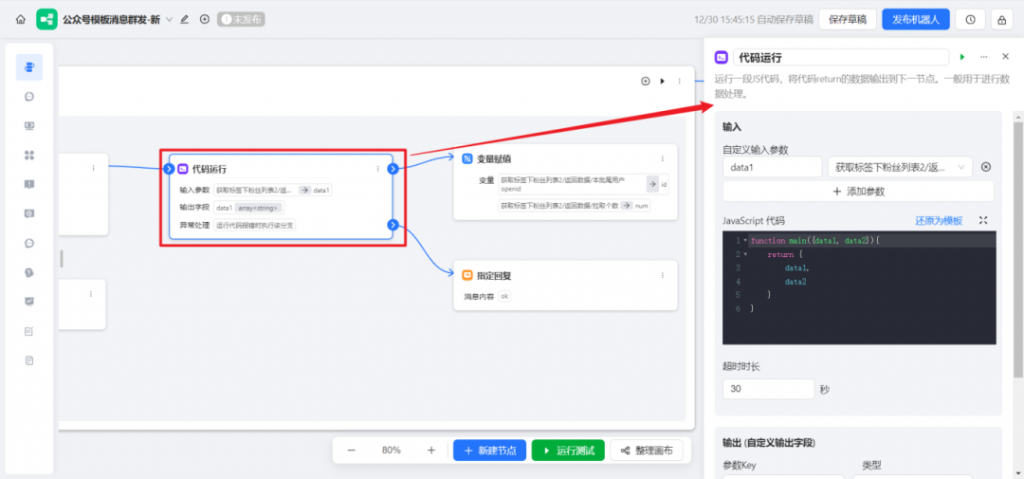Click the edit note sidebar icon
This screenshot has width=1024, height=479.
(29, 331)
